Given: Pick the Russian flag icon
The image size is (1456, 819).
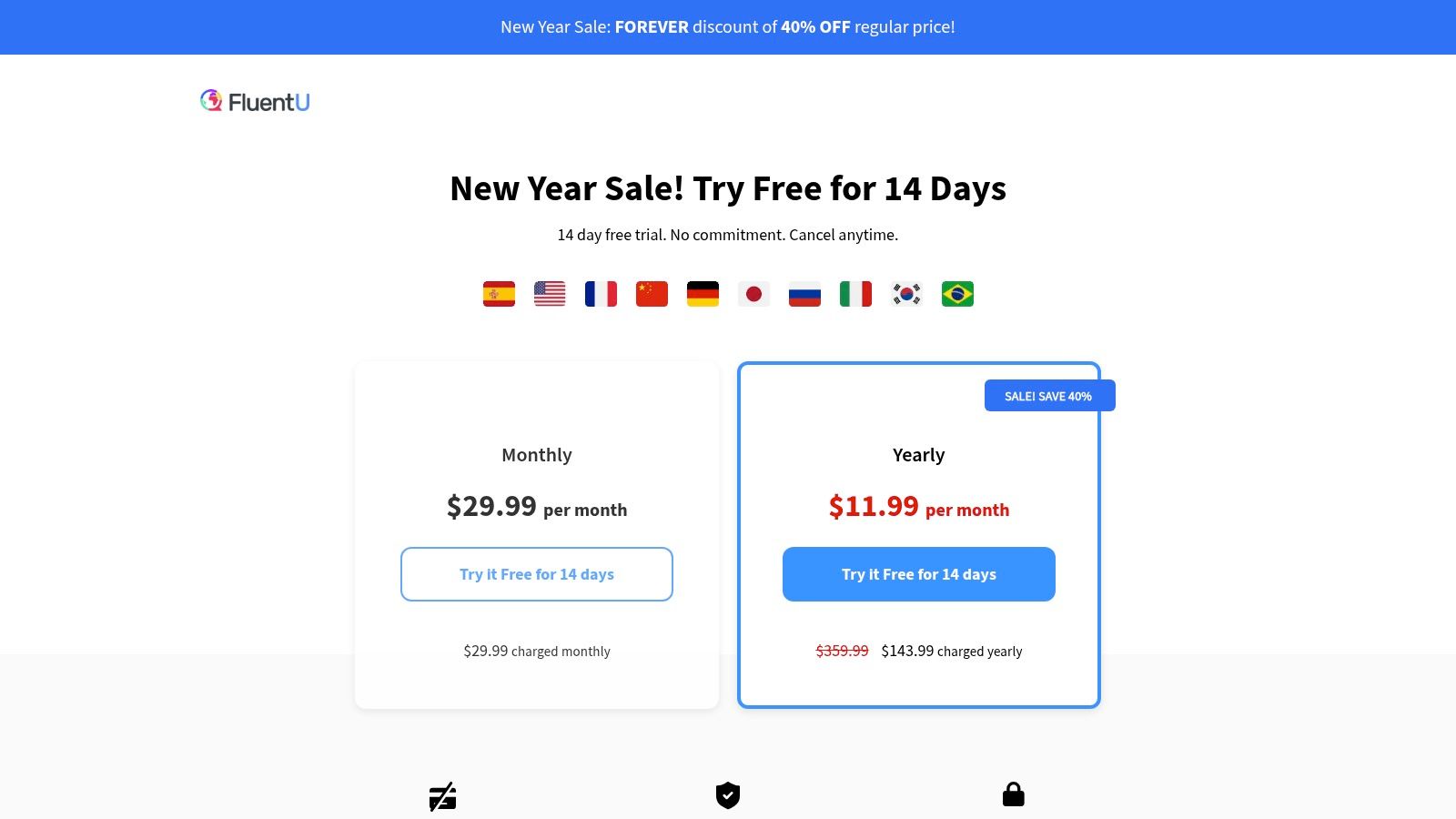Looking at the screenshot, I should point(804,294).
